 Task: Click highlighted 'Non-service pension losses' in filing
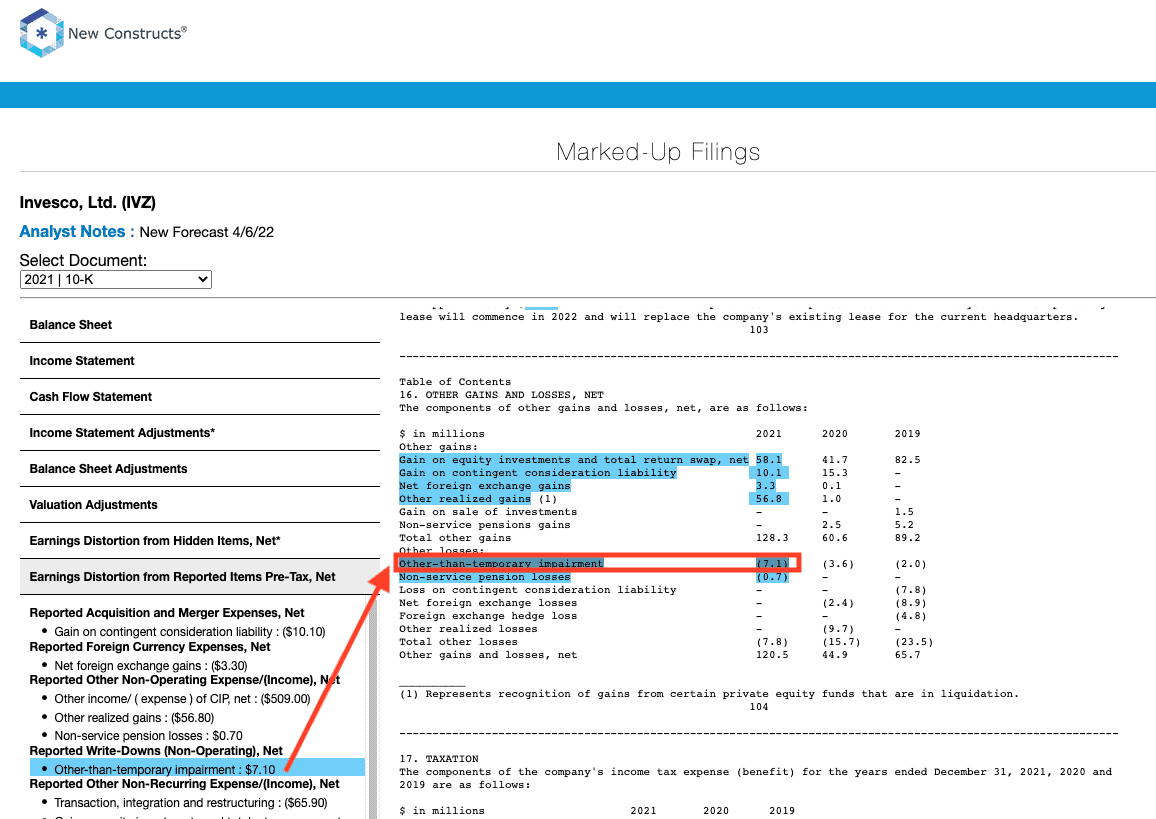[484, 577]
